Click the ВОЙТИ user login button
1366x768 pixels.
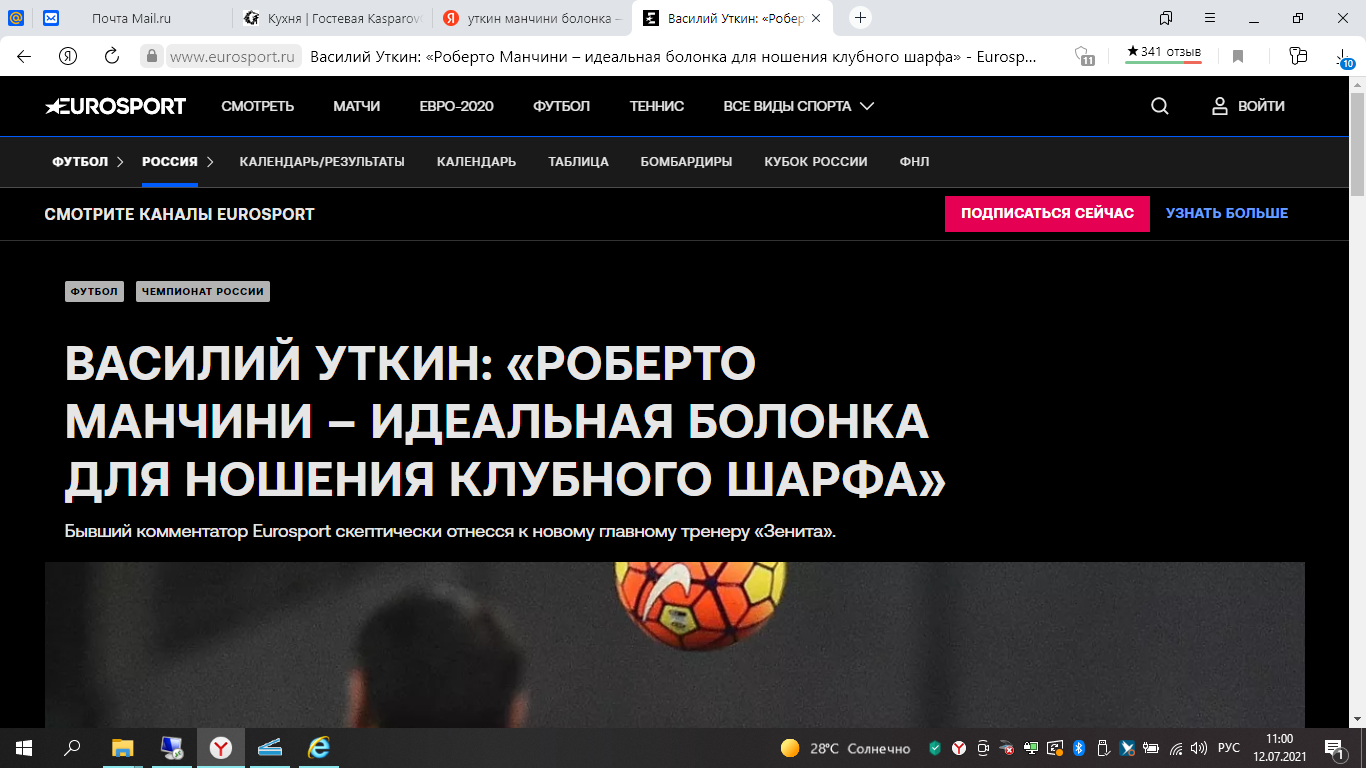click(1248, 106)
